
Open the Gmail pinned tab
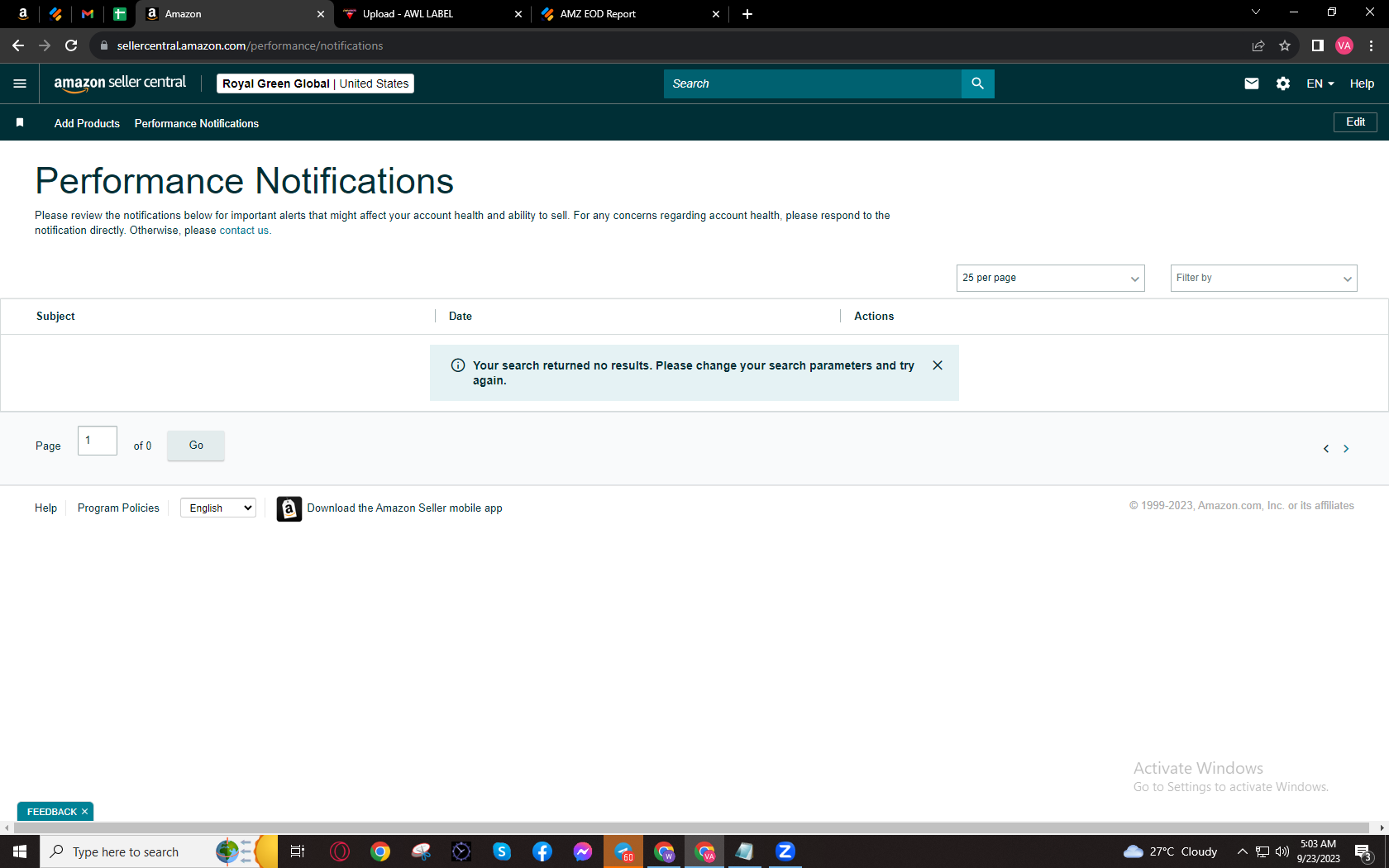pos(88,14)
